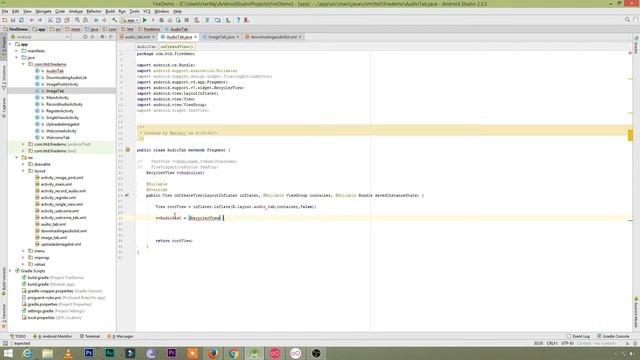Open the Android project view dropdown
Viewport: 640px width, 360px height.
(40, 37)
